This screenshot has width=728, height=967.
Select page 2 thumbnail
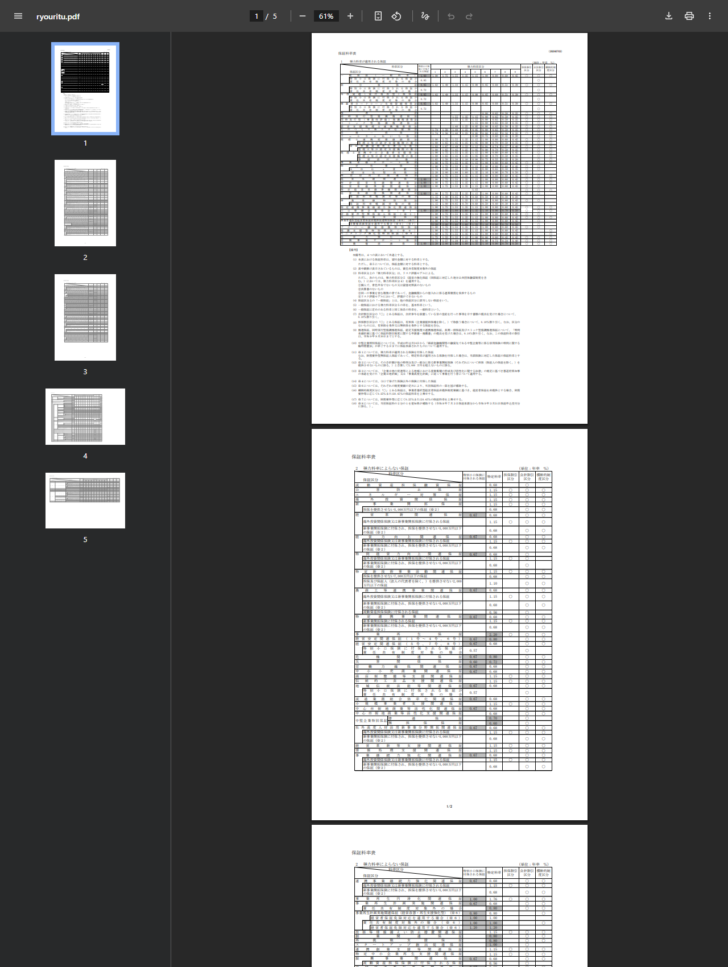[85, 203]
